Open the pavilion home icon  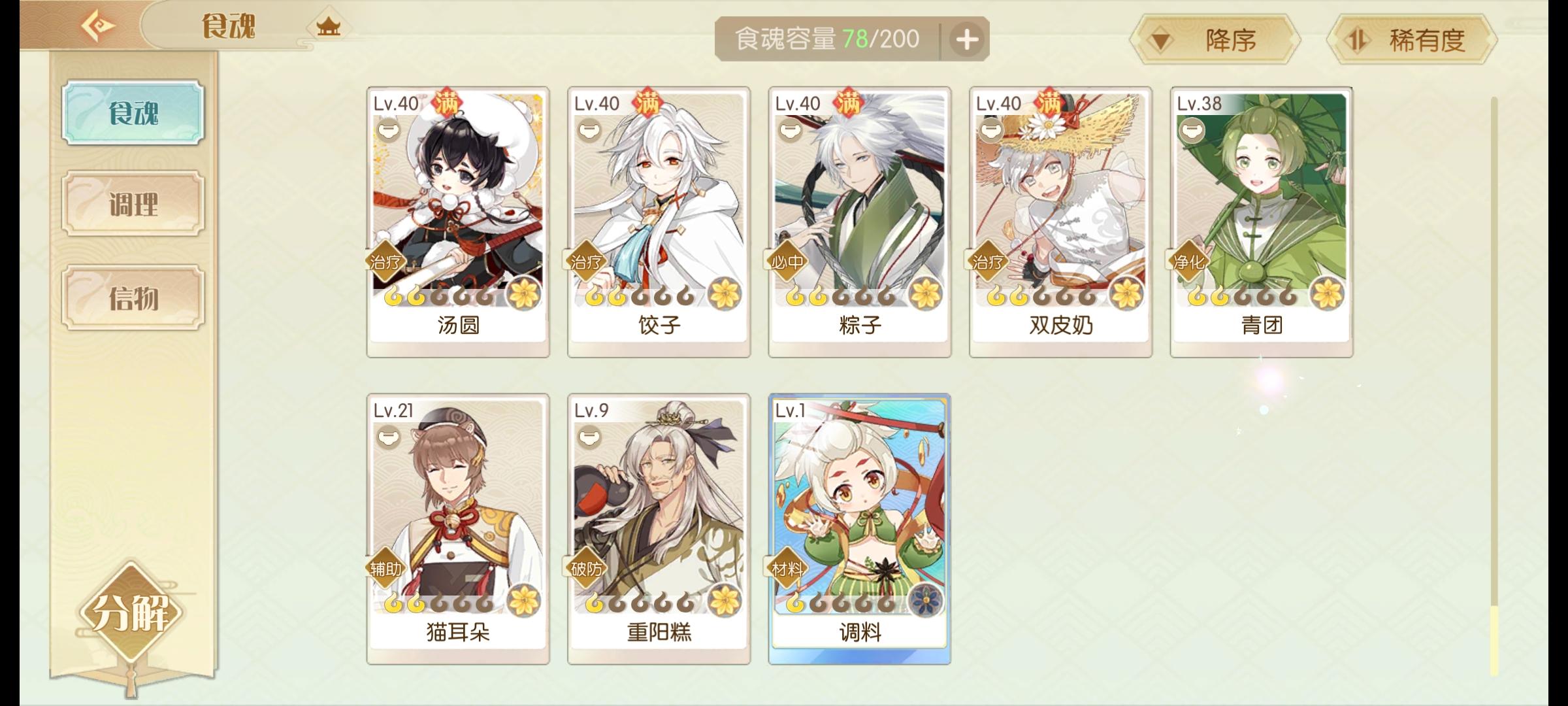[x=328, y=27]
